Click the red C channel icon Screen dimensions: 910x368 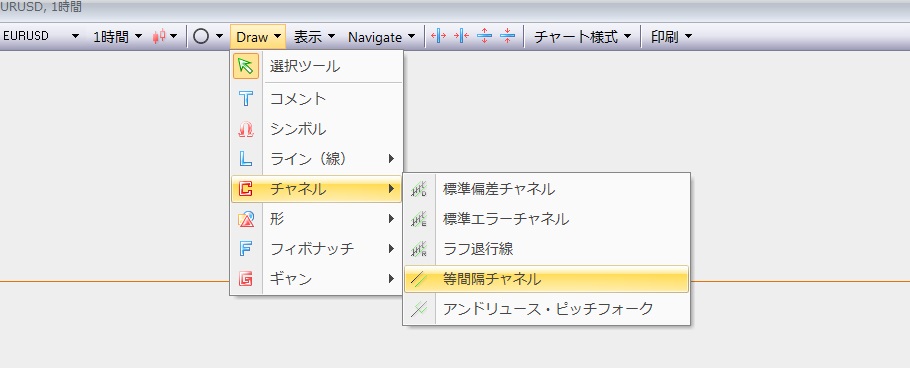[246, 189]
